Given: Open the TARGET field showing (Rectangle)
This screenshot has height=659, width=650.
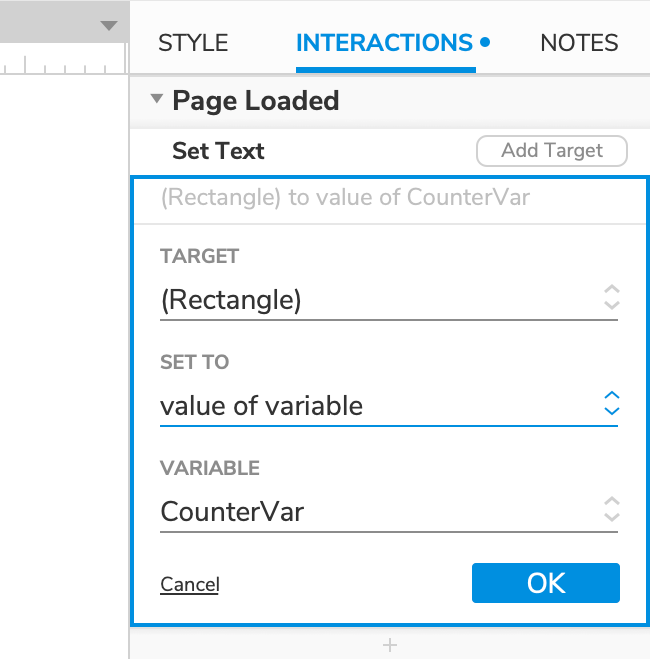Looking at the screenshot, I should coord(380,300).
